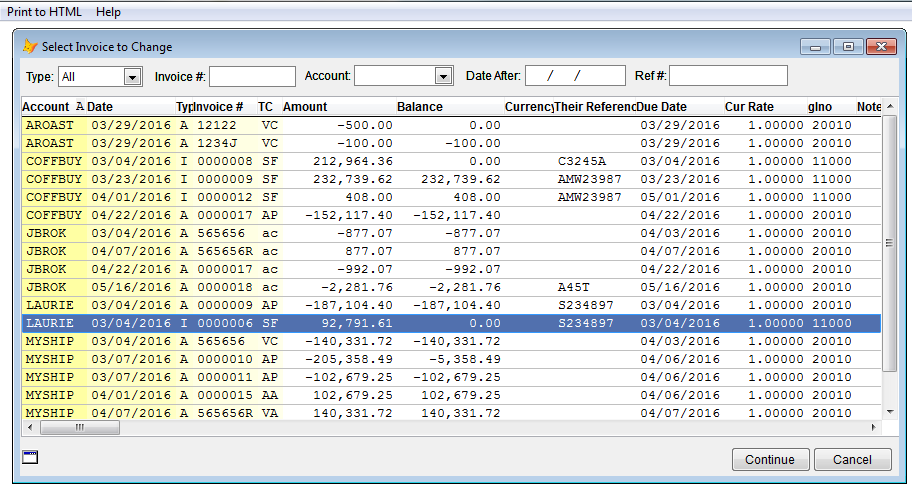Click the small window icon at bottom left
The image size is (912, 488).
coord(30,457)
